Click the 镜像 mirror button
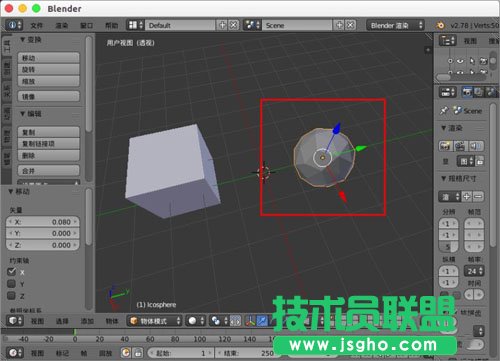The height and width of the screenshot is (361, 500). [x=49, y=96]
